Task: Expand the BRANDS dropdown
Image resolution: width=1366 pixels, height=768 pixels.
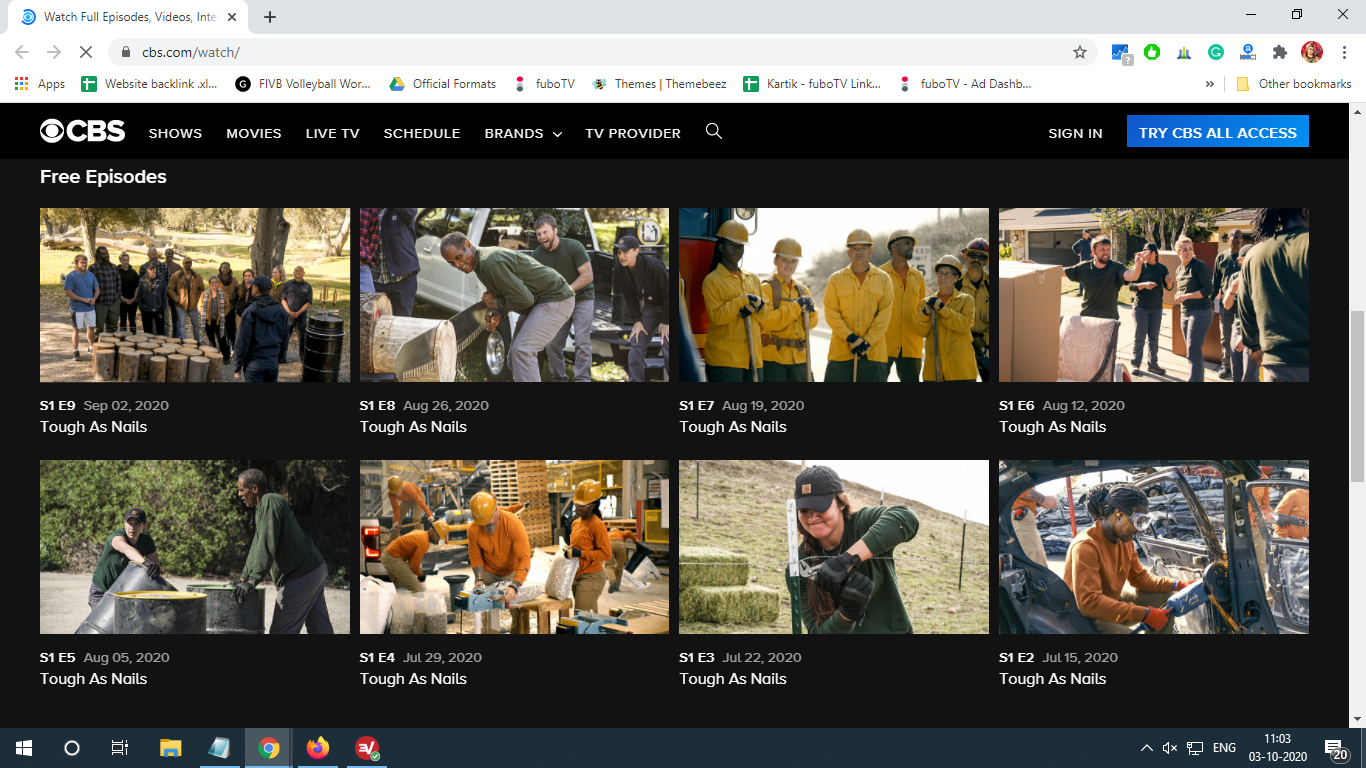Action: coord(523,133)
